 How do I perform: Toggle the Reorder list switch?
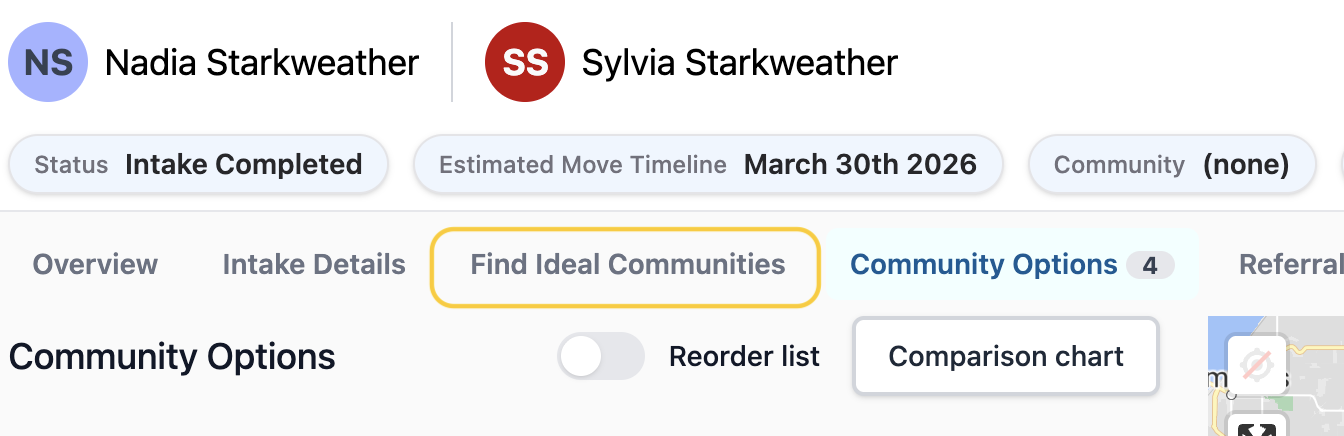click(x=601, y=356)
